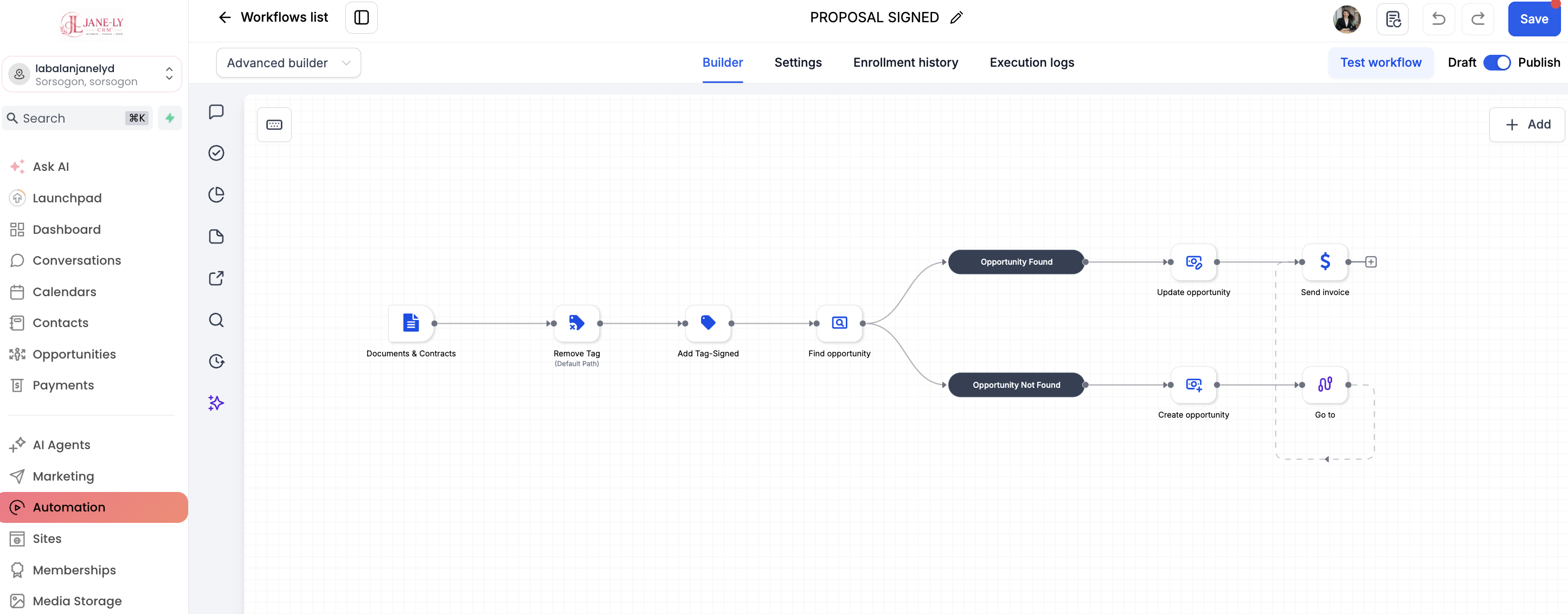Open the version history clock icon
Image resolution: width=1568 pixels, height=614 pixels.
(216, 361)
